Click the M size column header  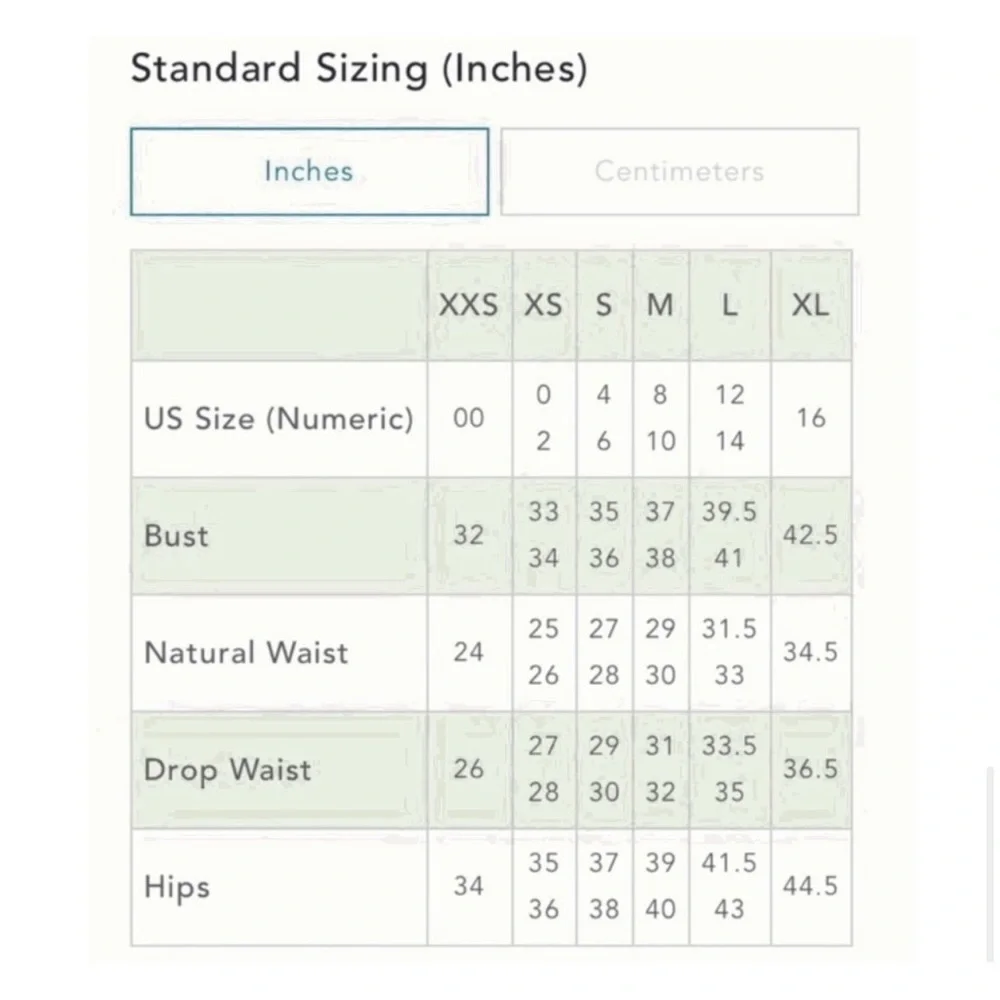tap(660, 306)
